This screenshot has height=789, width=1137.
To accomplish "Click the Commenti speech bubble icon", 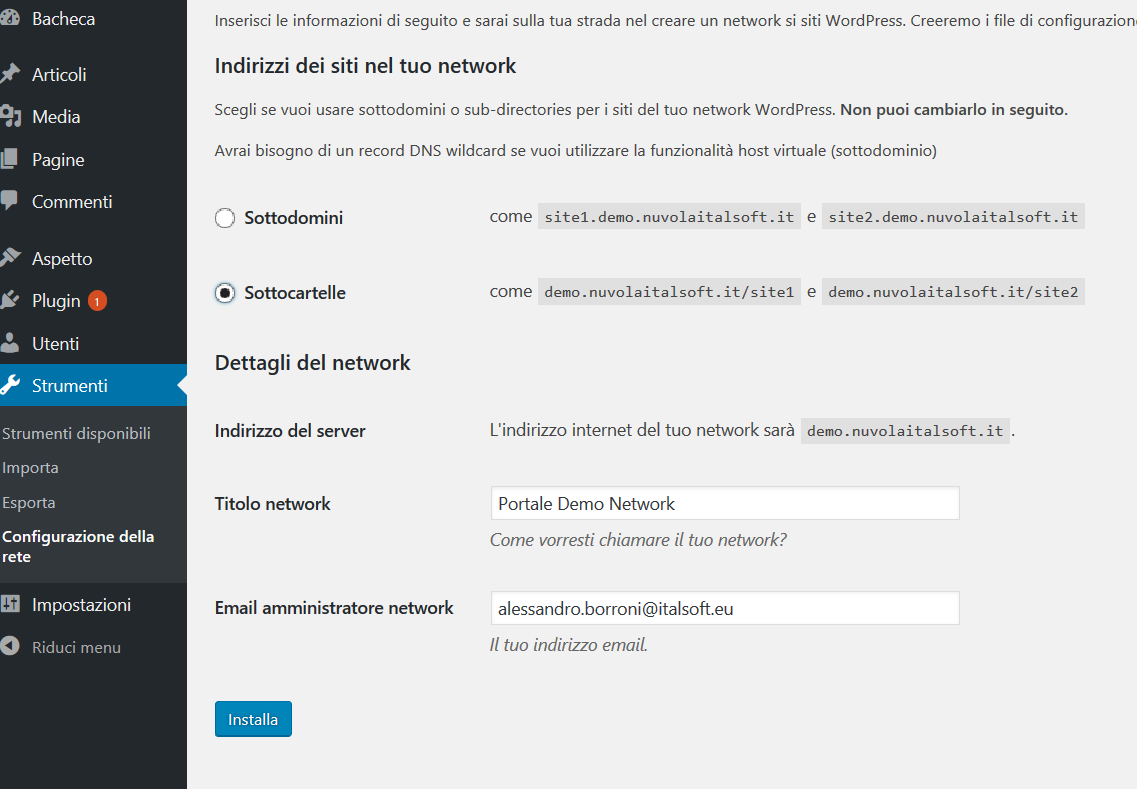I will coord(10,201).
